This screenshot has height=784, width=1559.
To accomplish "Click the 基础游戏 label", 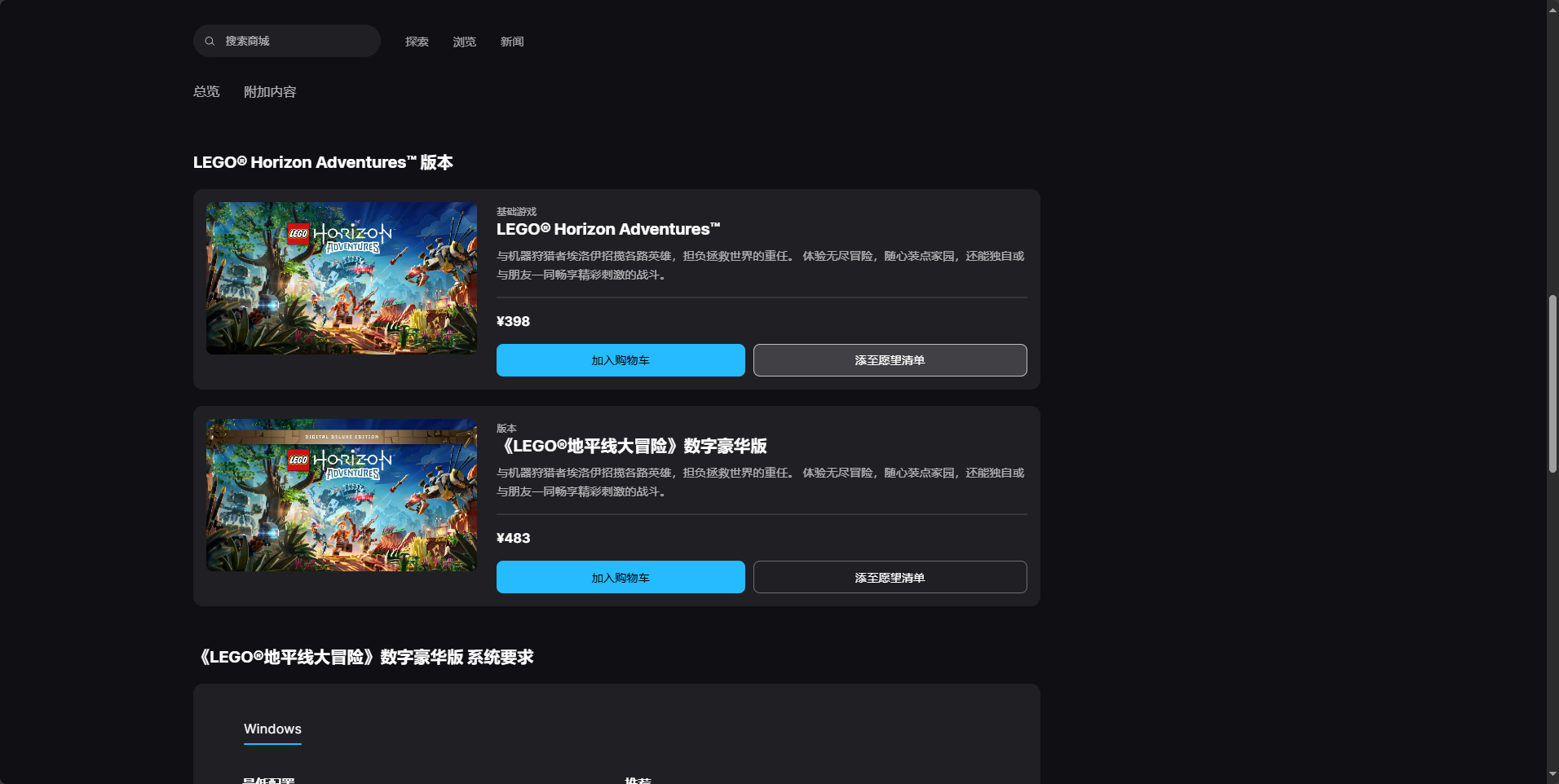I will coord(517,211).
